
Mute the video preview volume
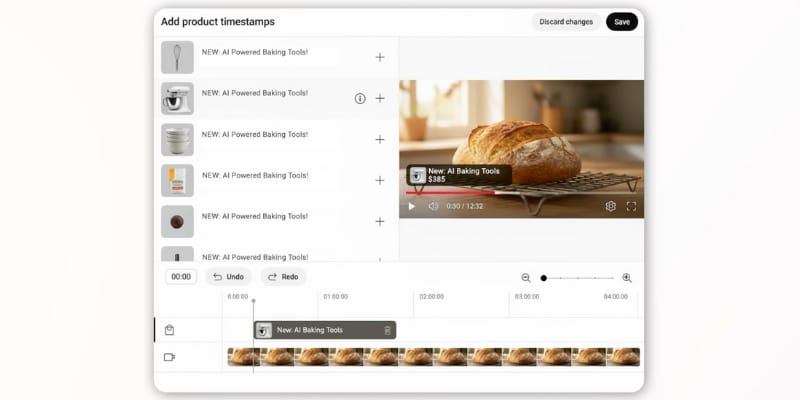pyautogui.click(x=433, y=206)
